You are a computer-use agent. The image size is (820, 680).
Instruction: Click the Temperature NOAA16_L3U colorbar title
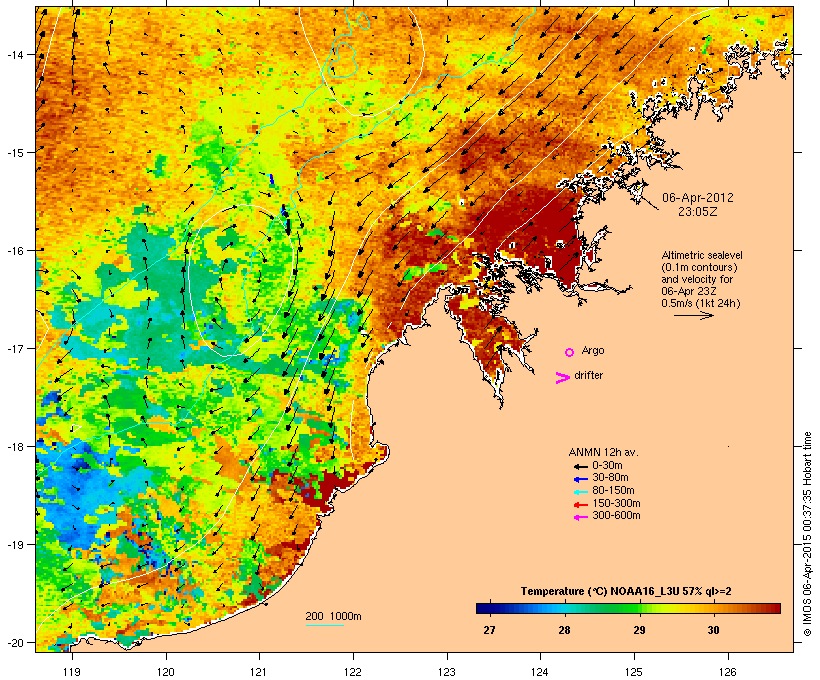[x=626, y=591]
